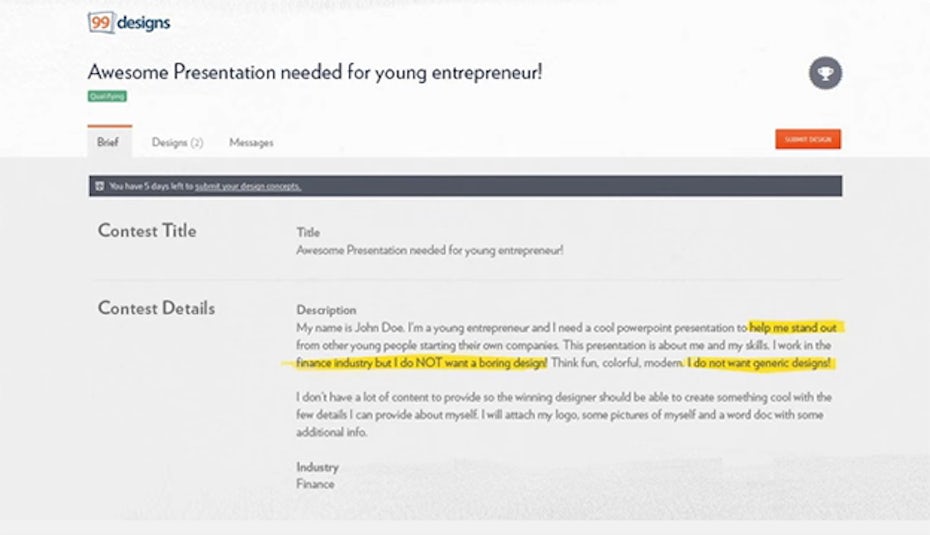
Task: Follow the "submit your design concepts" link
Action: pyautogui.click(x=248, y=186)
